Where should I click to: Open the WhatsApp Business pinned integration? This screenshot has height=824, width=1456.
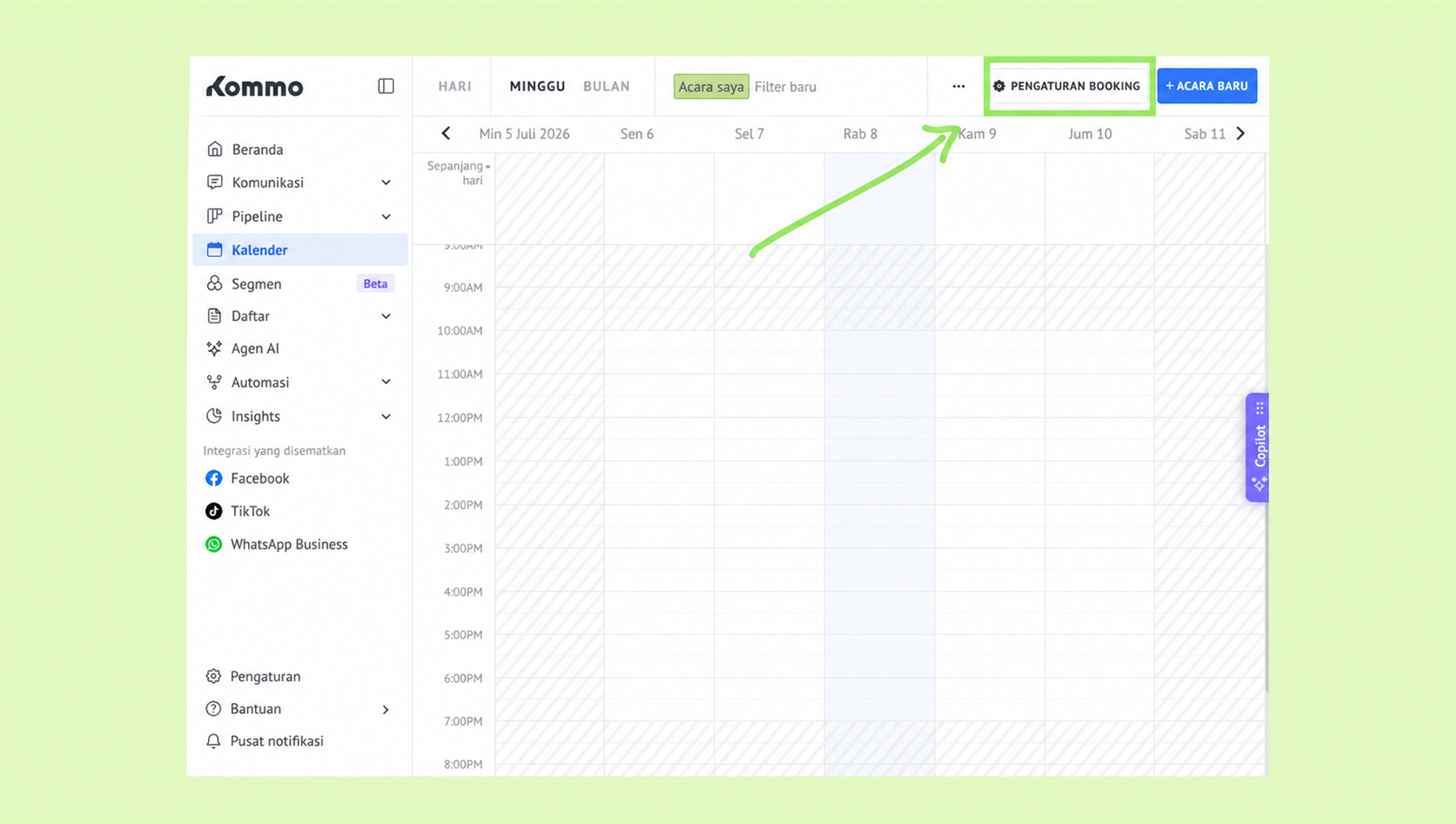pyautogui.click(x=300, y=544)
